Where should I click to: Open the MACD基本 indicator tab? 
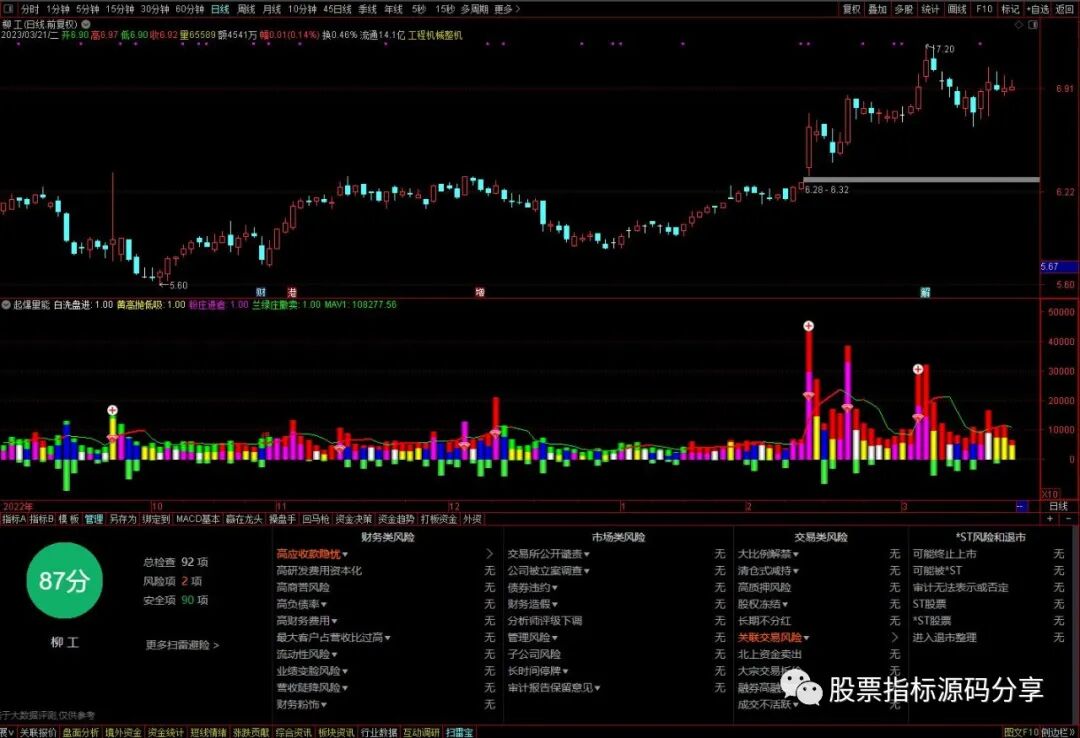point(198,519)
